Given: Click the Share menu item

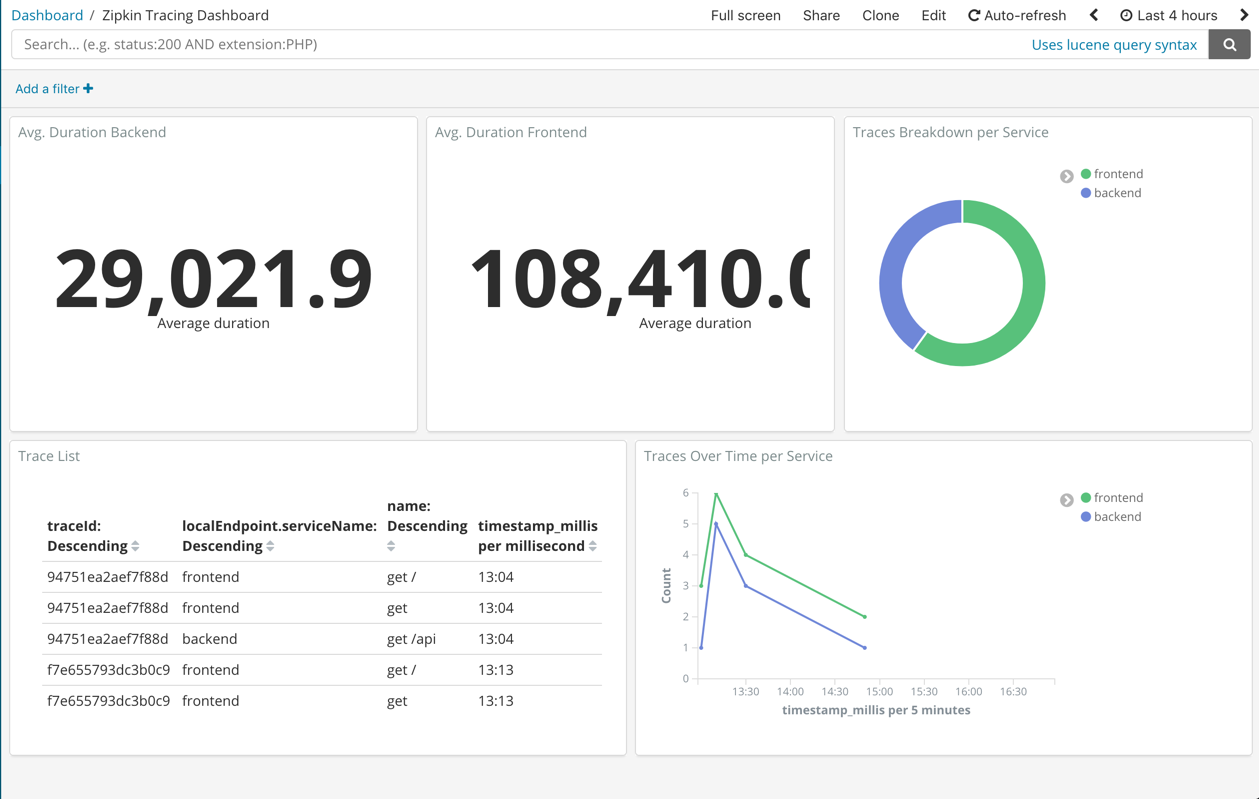Looking at the screenshot, I should 821,15.
